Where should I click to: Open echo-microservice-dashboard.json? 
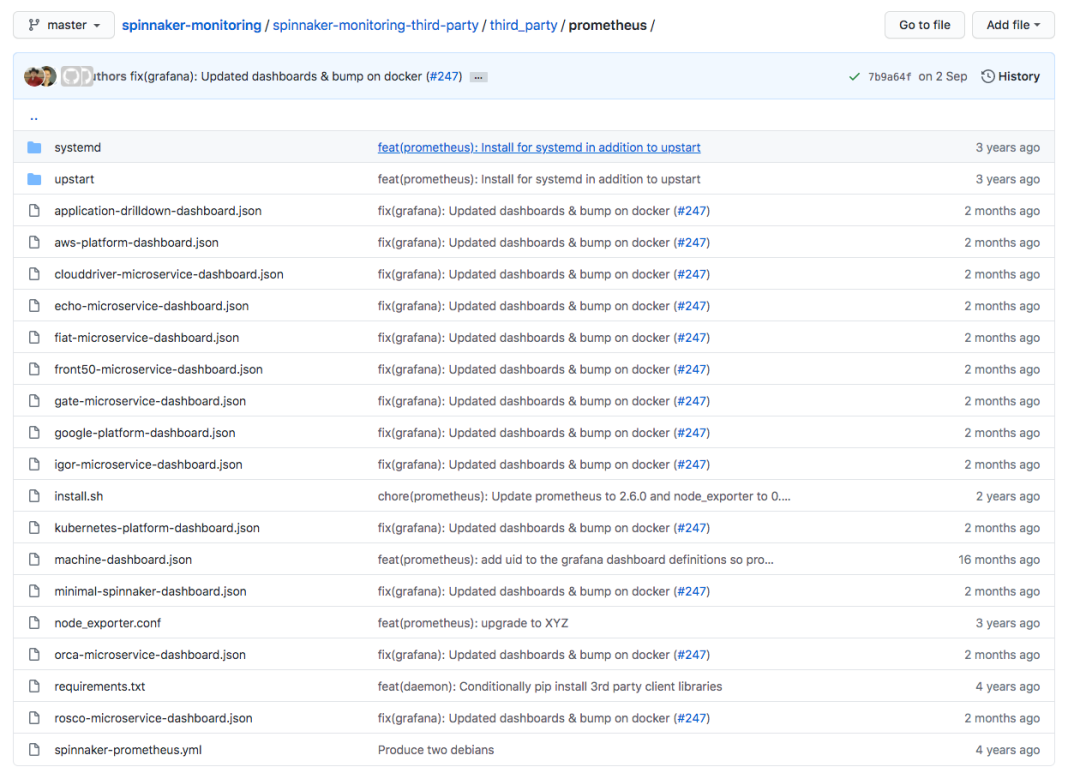tap(152, 306)
